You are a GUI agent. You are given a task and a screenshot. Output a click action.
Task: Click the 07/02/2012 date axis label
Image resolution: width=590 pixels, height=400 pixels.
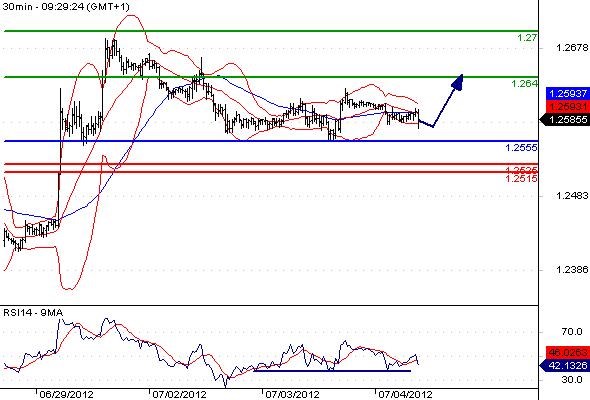179,394
